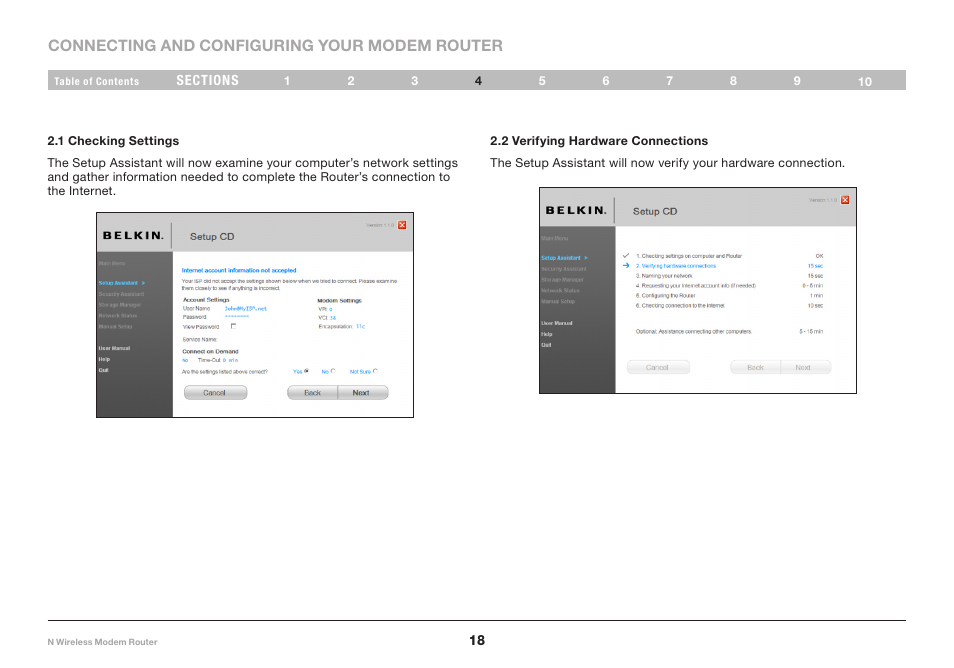Select current section 4 in navigation bar

(x=478, y=81)
